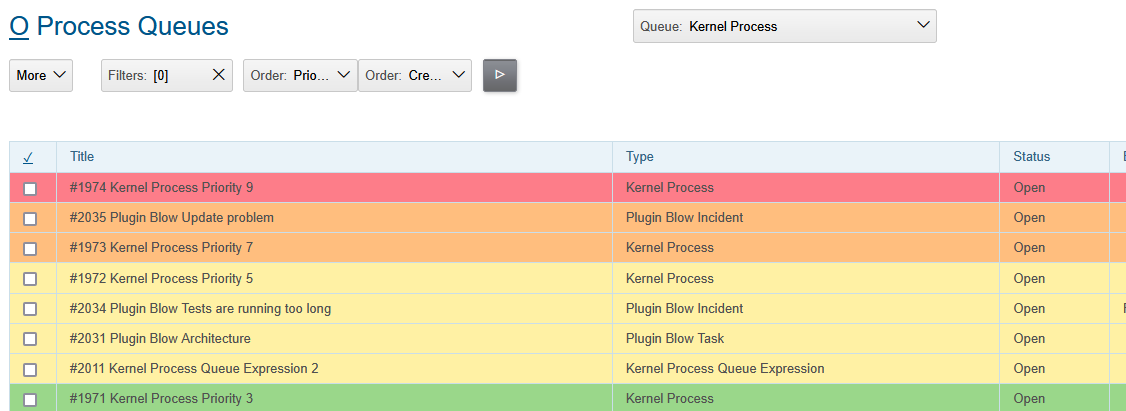Select checkbox for #2035 Plugin Blow Update problem
This screenshot has height=411, width=1126.
point(30,218)
